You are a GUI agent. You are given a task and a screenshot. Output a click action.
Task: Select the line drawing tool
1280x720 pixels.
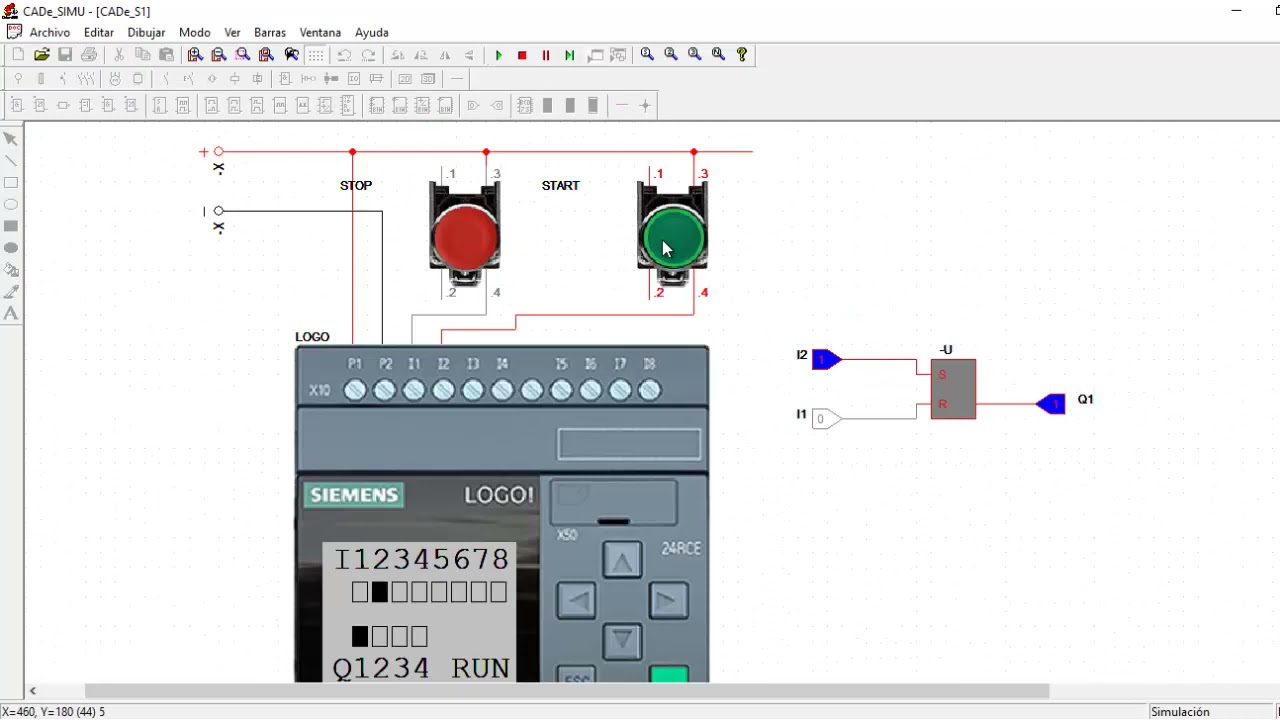(x=11, y=161)
